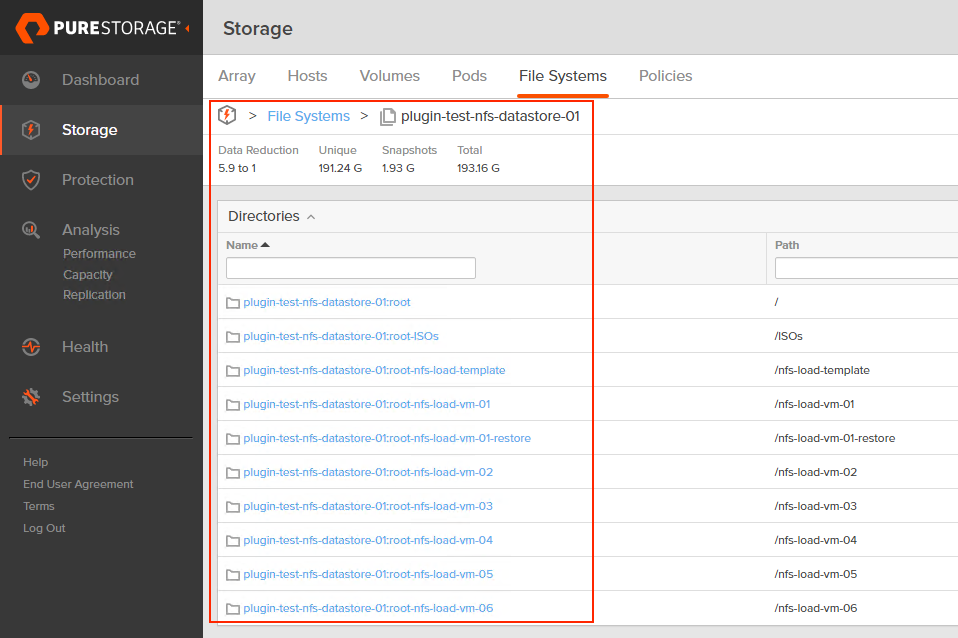The image size is (958, 638).
Task: Click the Dashboard gauge icon
Action: tap(31, 79)
